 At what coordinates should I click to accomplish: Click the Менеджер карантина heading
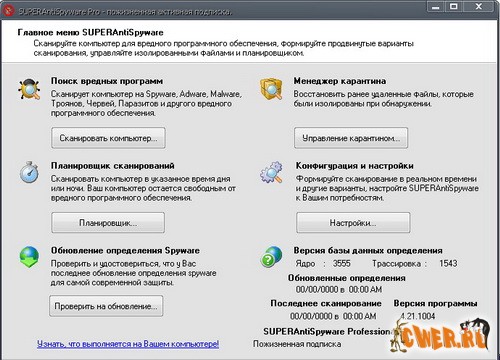340,81
